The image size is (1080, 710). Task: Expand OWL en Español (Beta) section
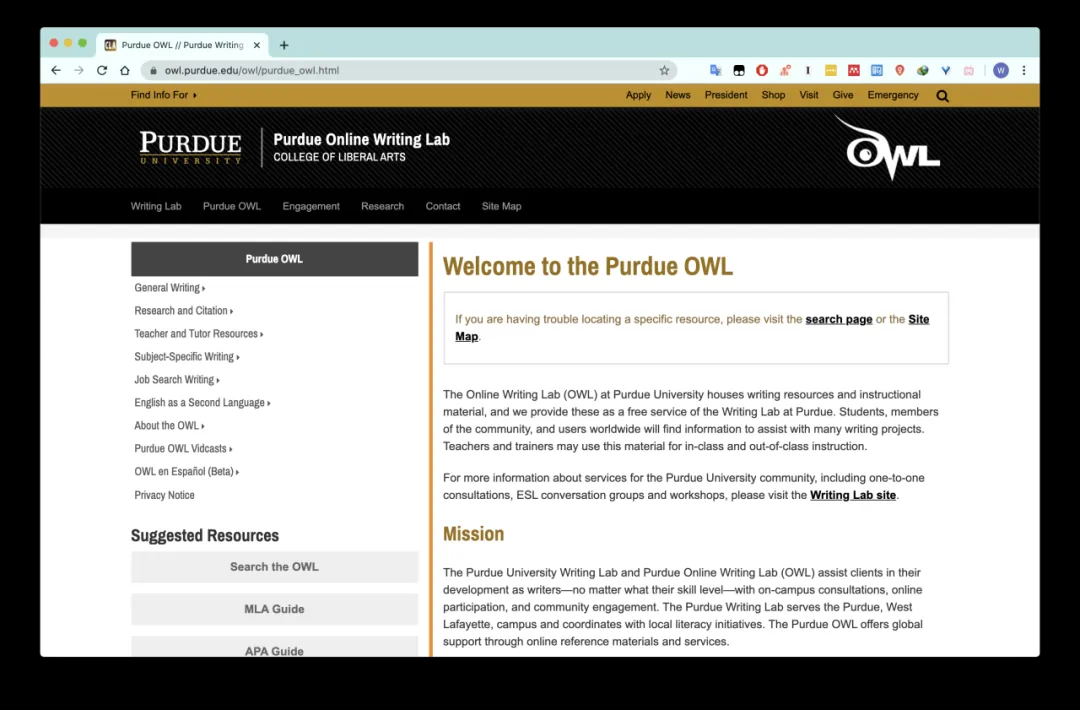coord(186,472)
